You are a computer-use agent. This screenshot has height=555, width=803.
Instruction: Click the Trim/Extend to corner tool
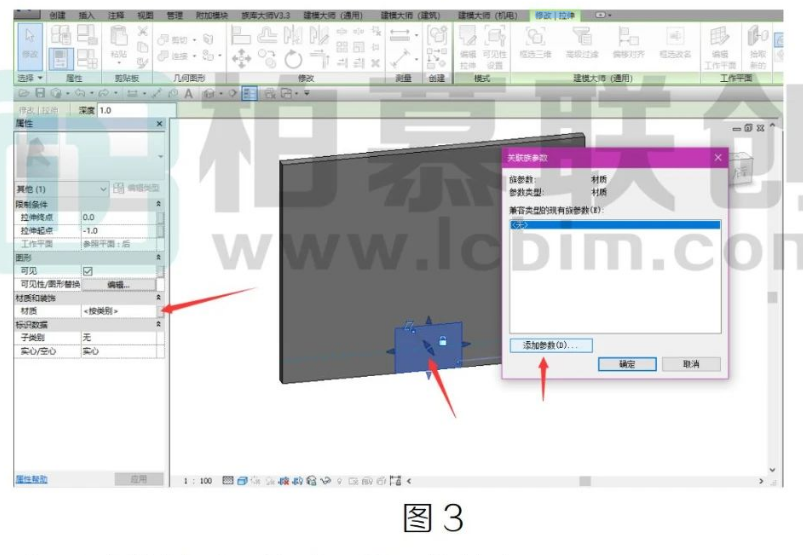pos(319,58)
